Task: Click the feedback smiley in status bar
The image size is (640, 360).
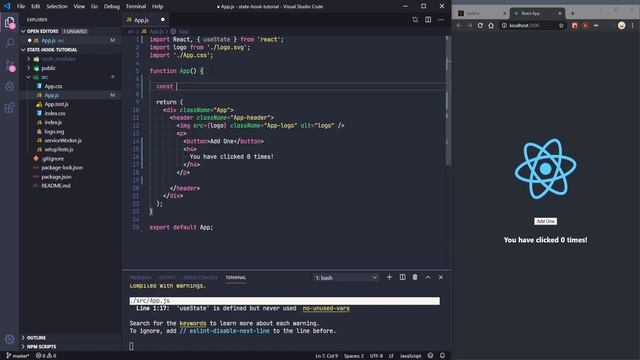Action: [430, 356]
